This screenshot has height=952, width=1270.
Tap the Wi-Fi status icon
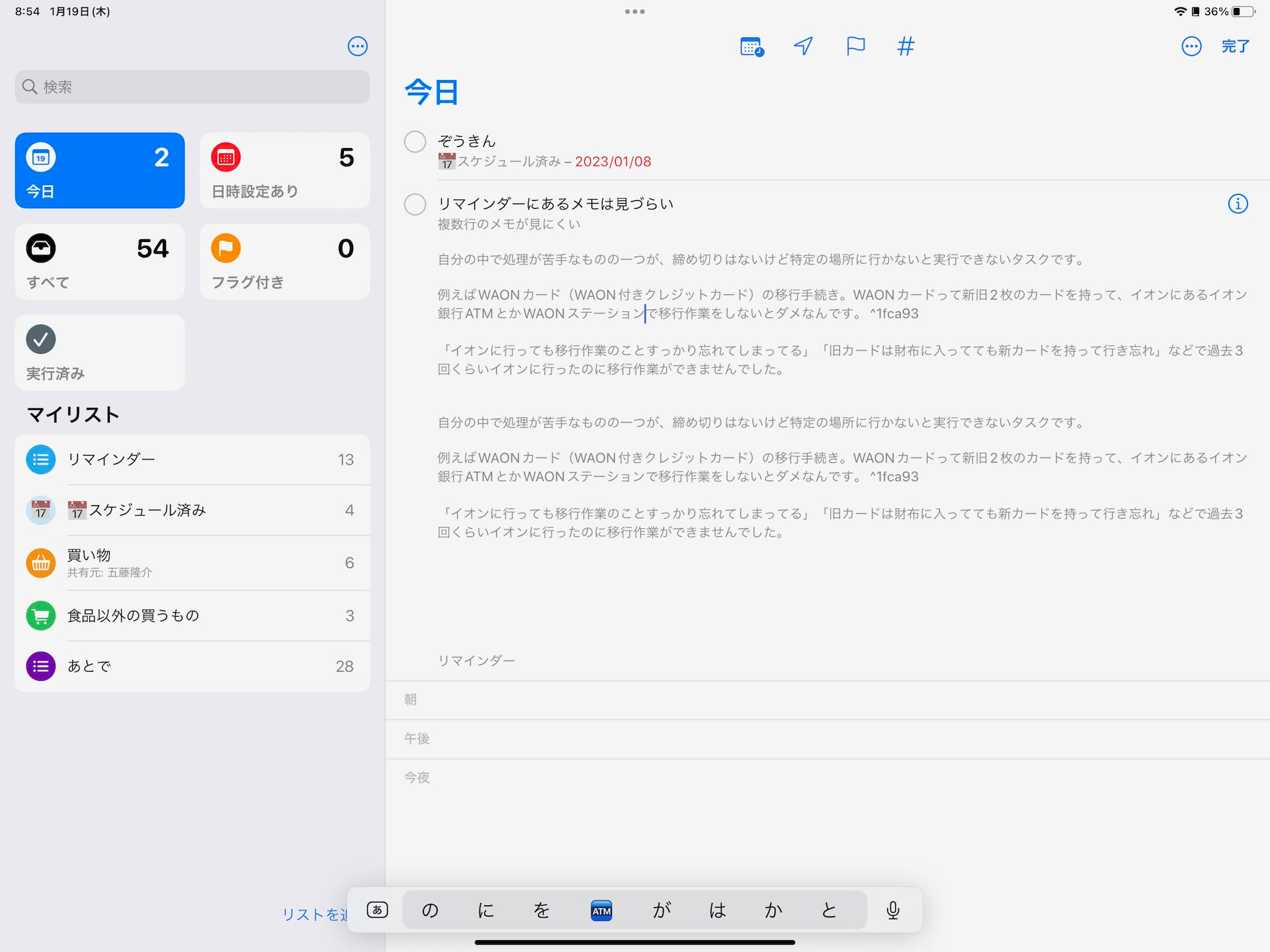point(1180,11)
